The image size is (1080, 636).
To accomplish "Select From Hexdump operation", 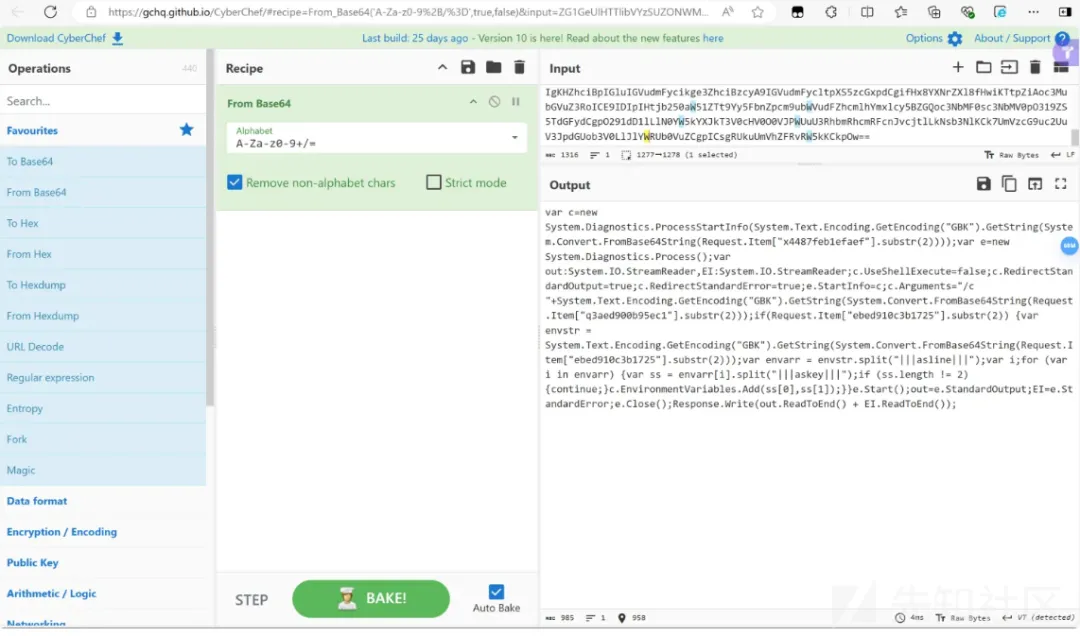I will click(103, 316).
